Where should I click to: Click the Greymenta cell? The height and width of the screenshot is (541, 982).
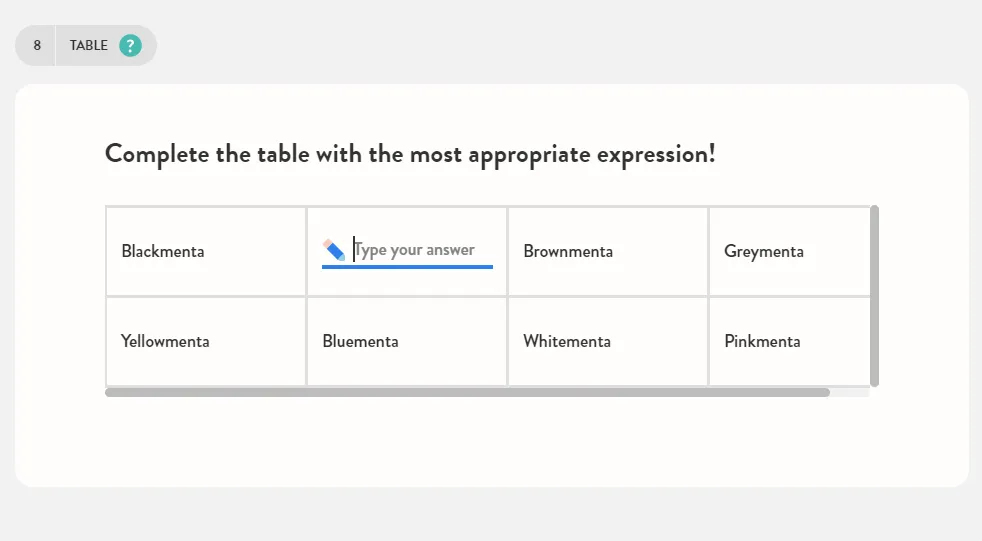(790, 251)
